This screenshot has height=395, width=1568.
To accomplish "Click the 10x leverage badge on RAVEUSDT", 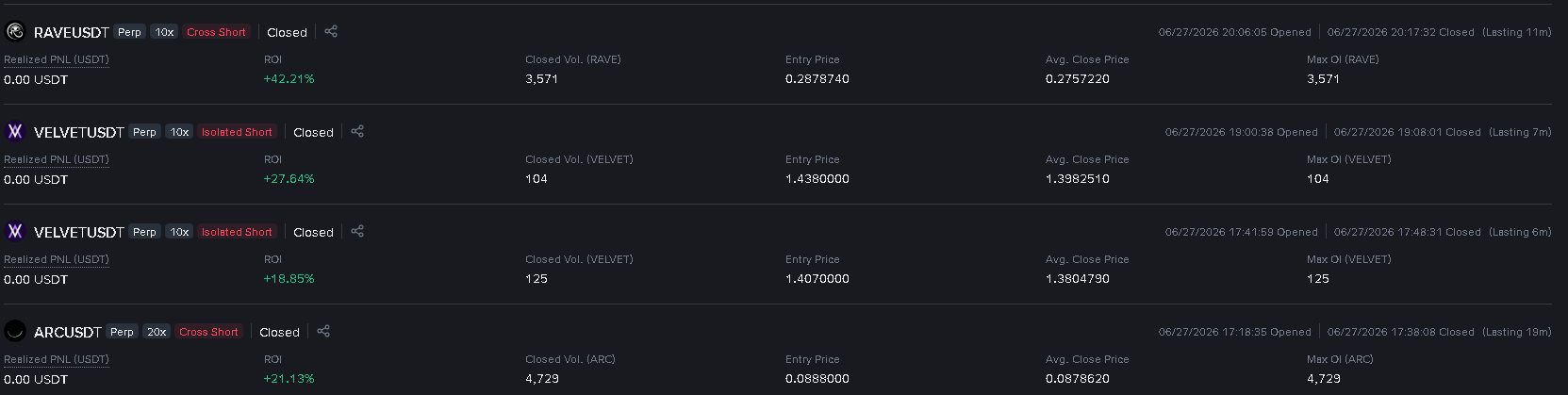I will pos(164,32).
